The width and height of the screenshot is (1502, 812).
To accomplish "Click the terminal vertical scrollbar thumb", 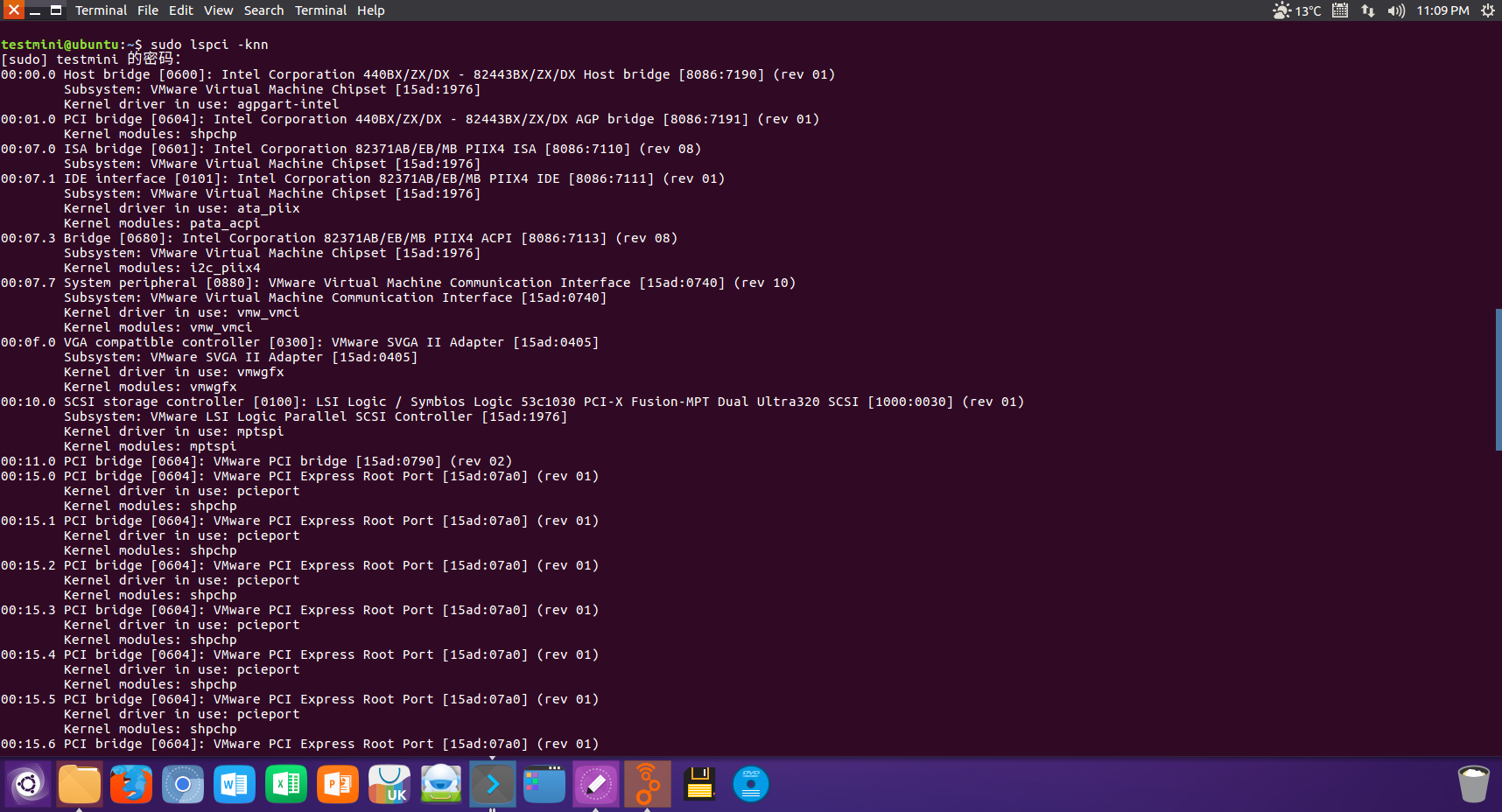I will (1498, 380).
